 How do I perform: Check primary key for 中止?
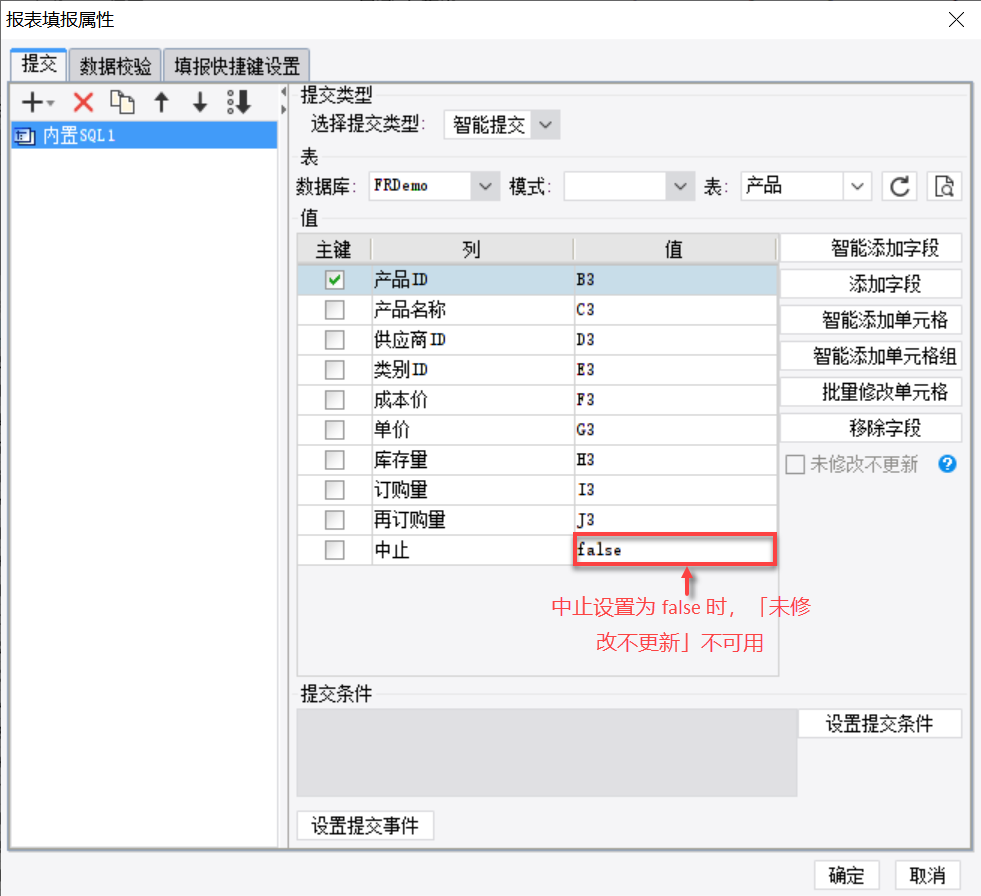point(335,550)
